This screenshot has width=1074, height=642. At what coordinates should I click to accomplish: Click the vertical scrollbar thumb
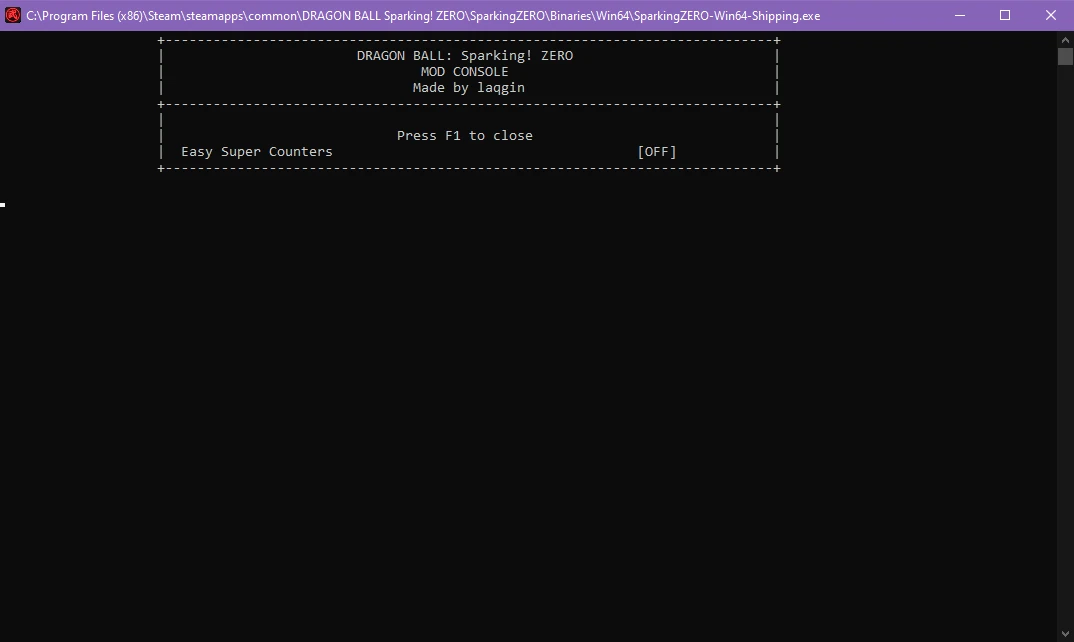[1065, 56]
